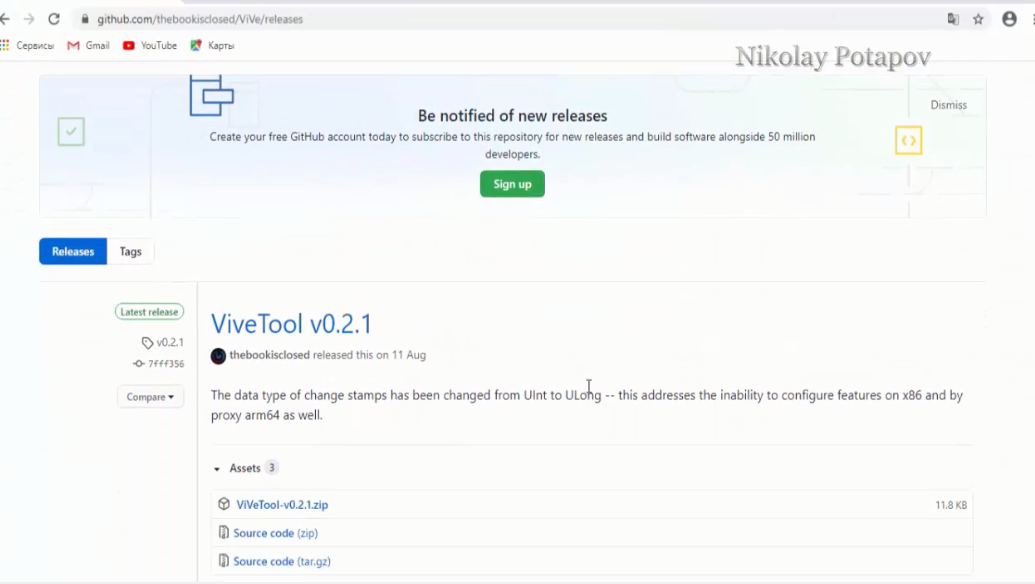The width and height of the screenshot is (1035, 584).
Task: Click the 'released this on 11 Aug' text
Action: [369, 355]
